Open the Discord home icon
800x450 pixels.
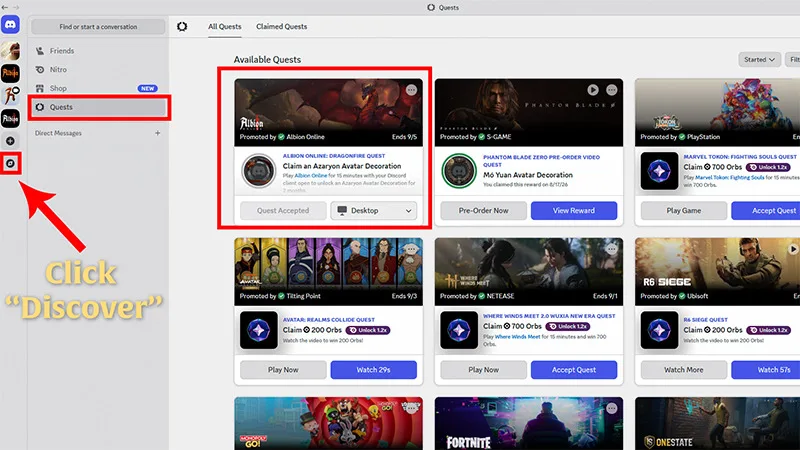tap(10, 24)
